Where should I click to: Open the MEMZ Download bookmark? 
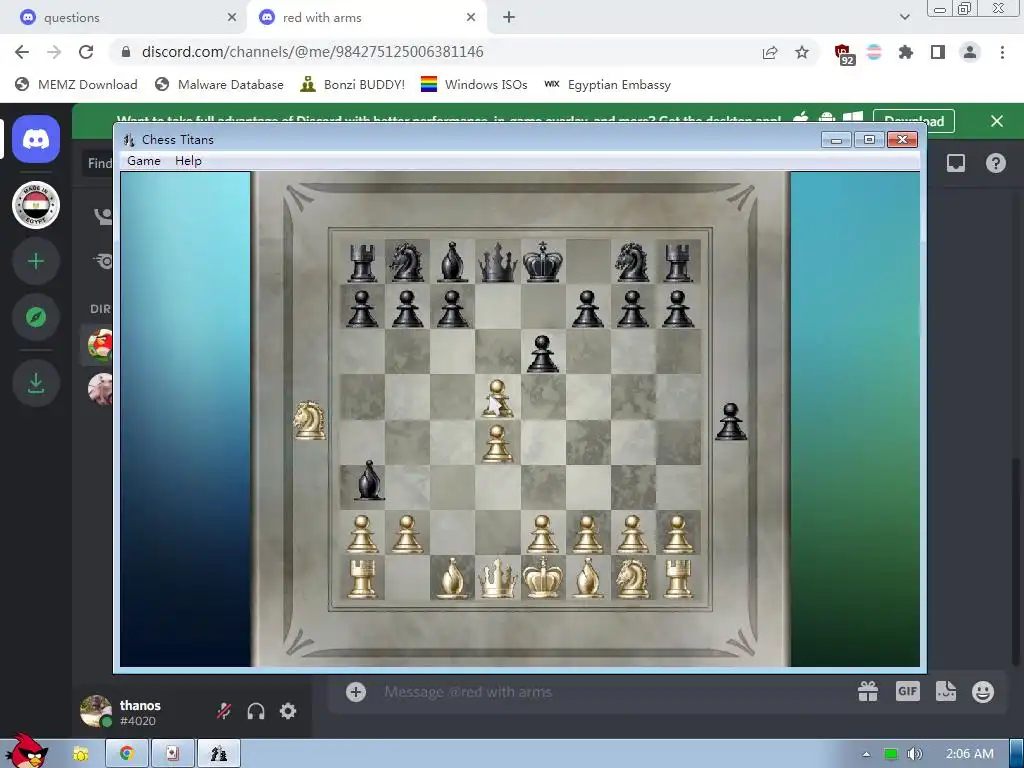tap(76, 84)
